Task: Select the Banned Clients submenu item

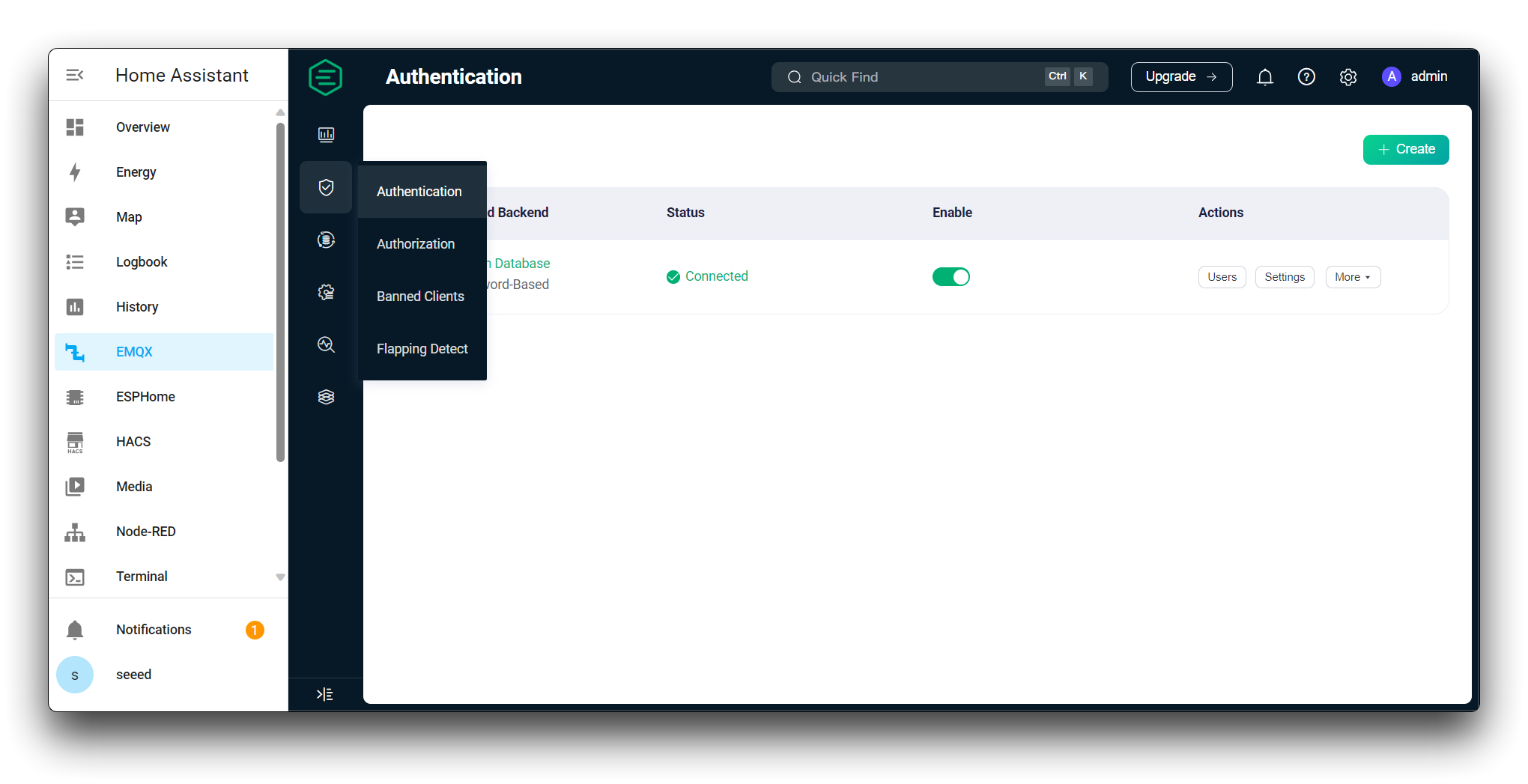Action: pos(422,297)
